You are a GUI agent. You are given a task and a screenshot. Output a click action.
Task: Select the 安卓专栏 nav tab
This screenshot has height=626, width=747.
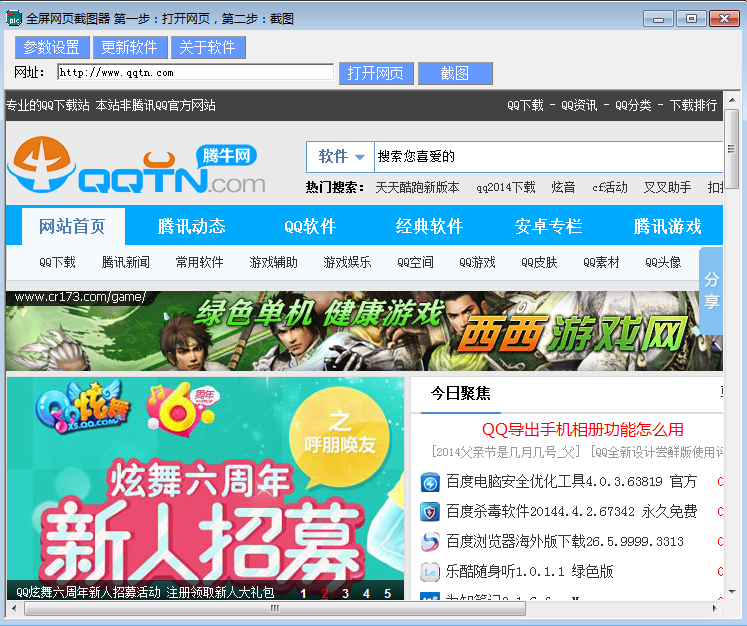point(548,226)
